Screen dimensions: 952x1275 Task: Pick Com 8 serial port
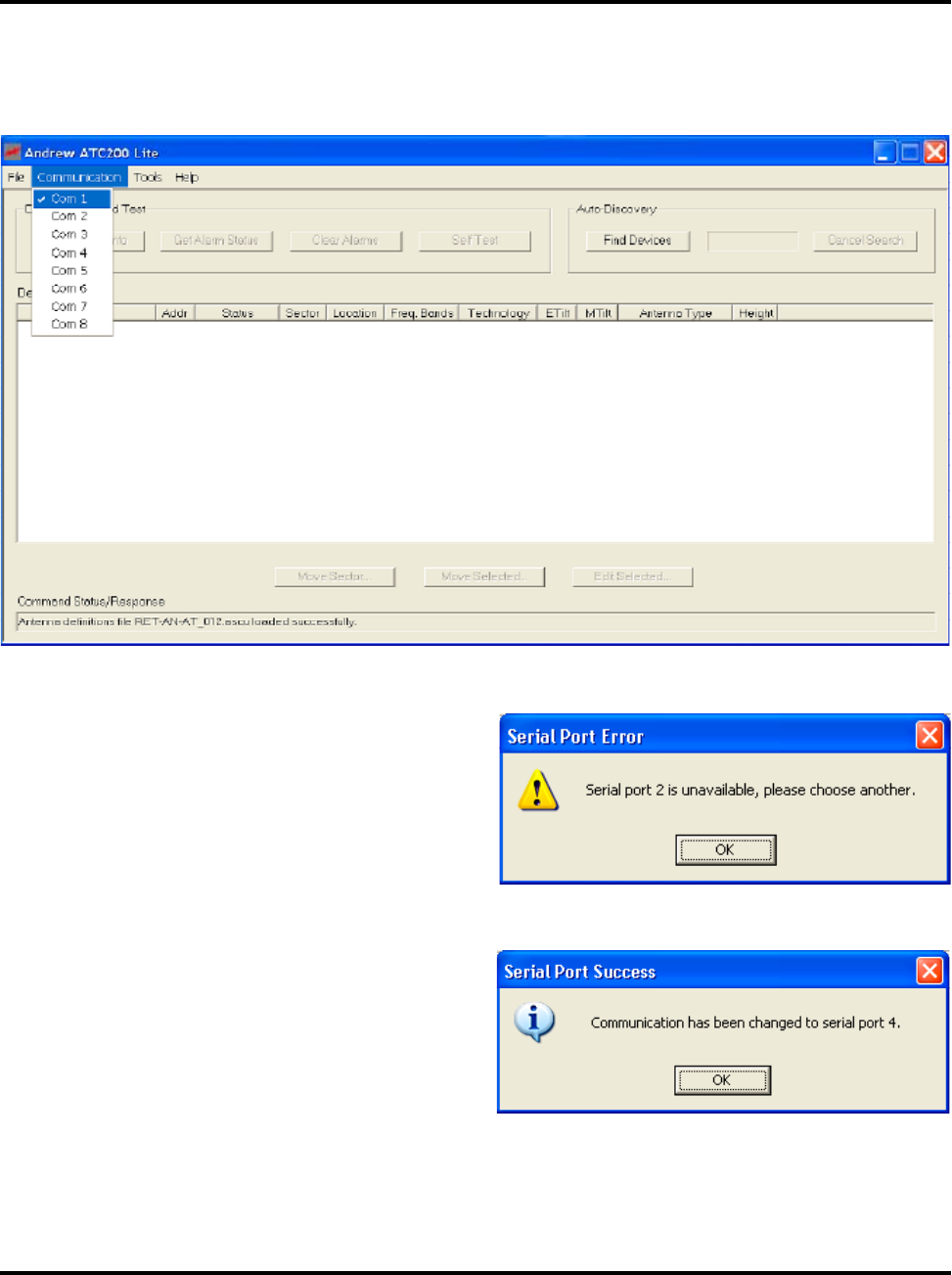pyautogui.click(x=72, y=324)
